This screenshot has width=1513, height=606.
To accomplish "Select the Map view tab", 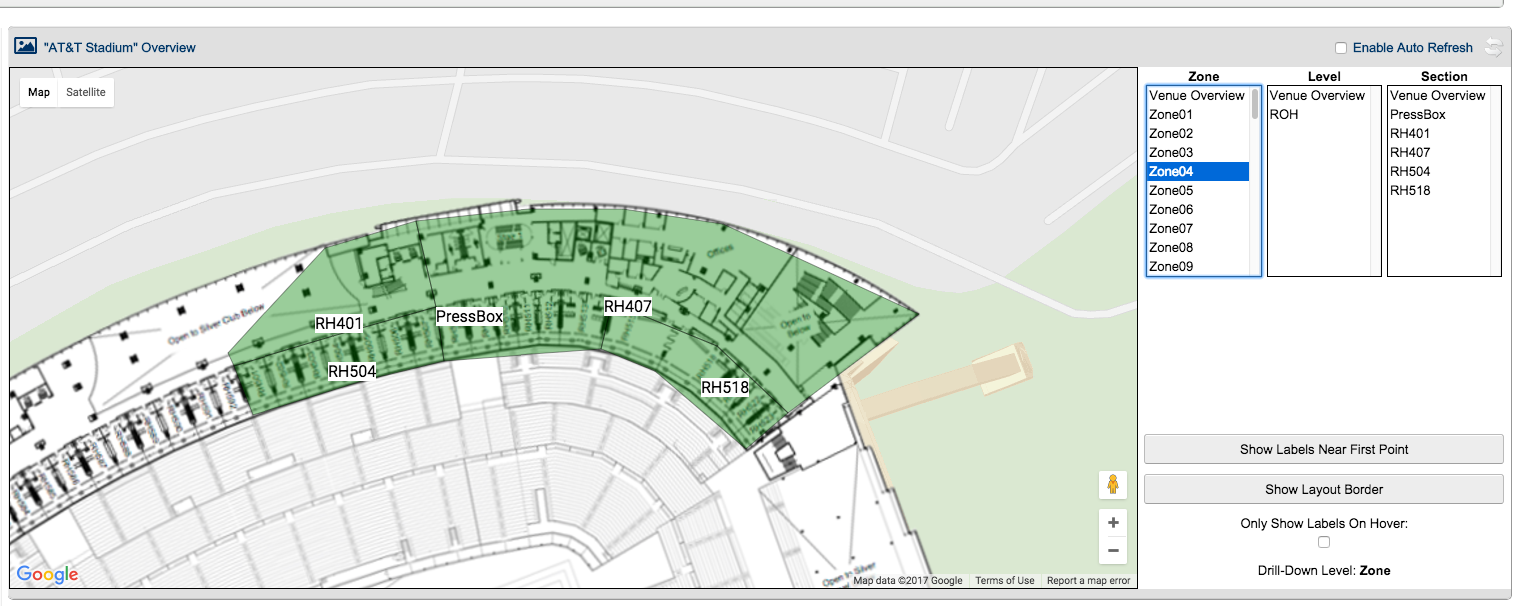I will pyautogui.click(x=39, y=92).
